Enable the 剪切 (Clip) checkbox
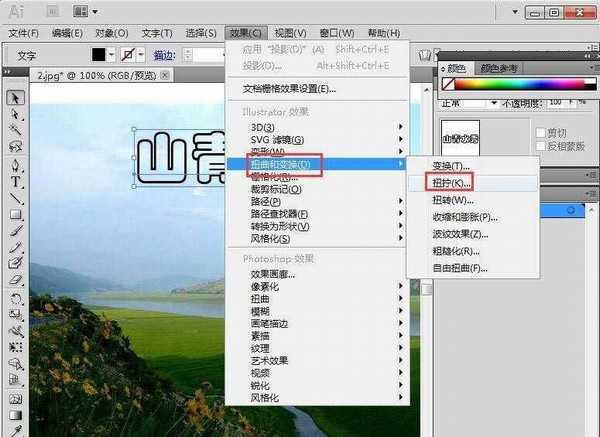The image size is (600, 437). 540,132
